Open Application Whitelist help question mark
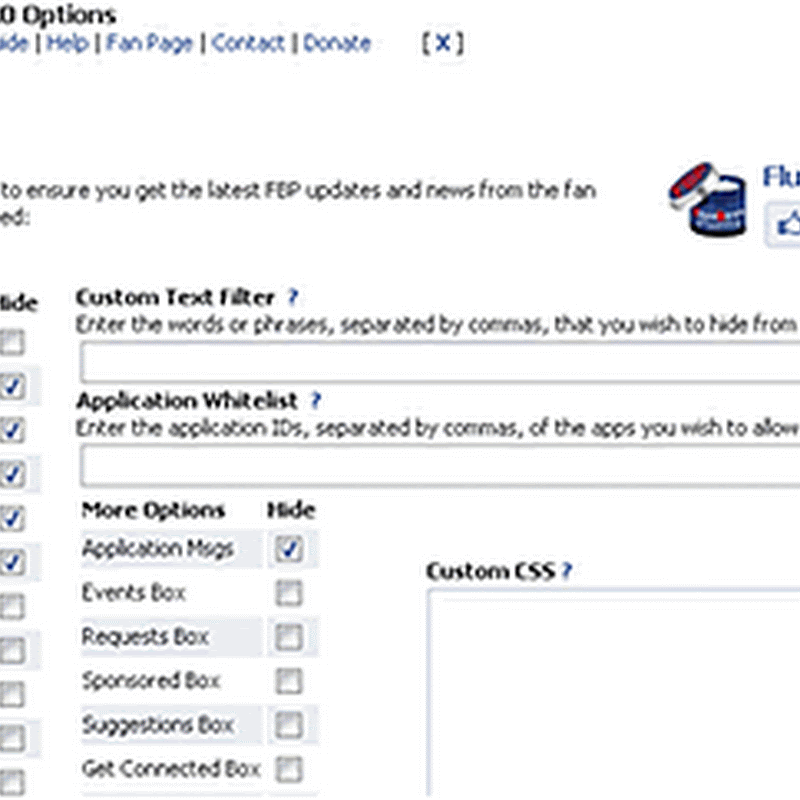 click(316, 401)
